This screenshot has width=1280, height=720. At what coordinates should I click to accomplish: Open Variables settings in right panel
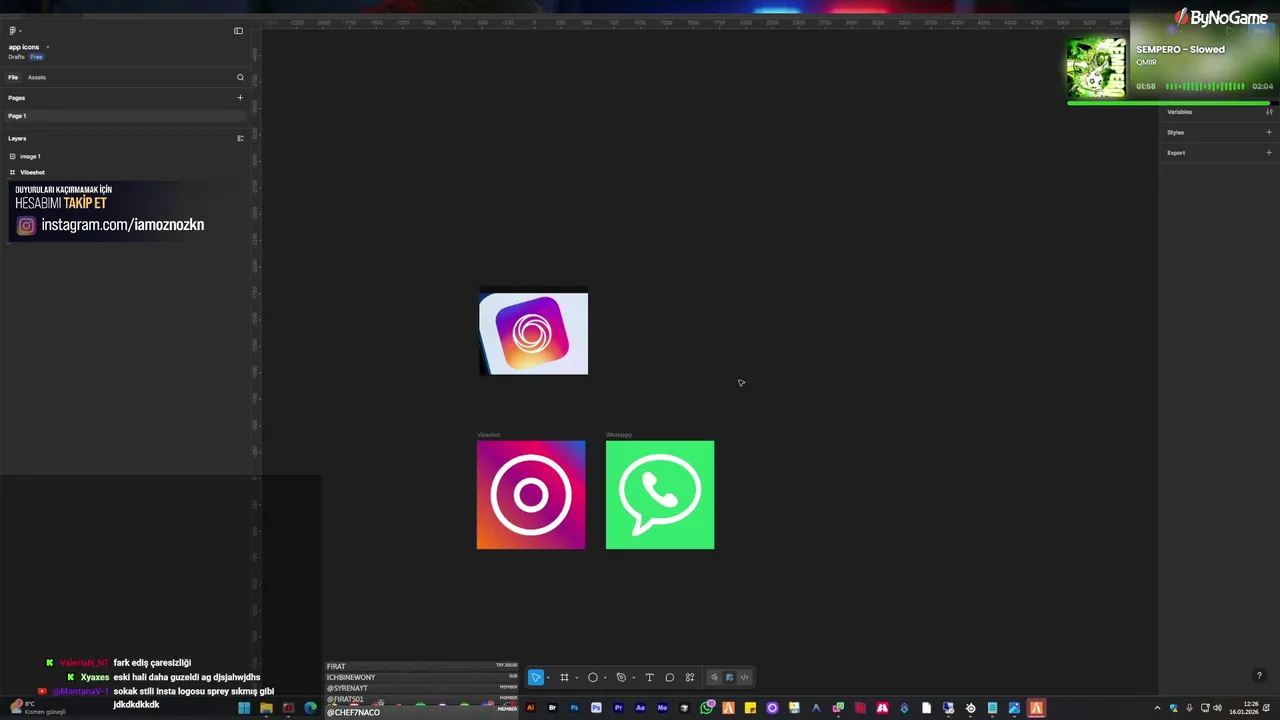tap(1269, 112)
